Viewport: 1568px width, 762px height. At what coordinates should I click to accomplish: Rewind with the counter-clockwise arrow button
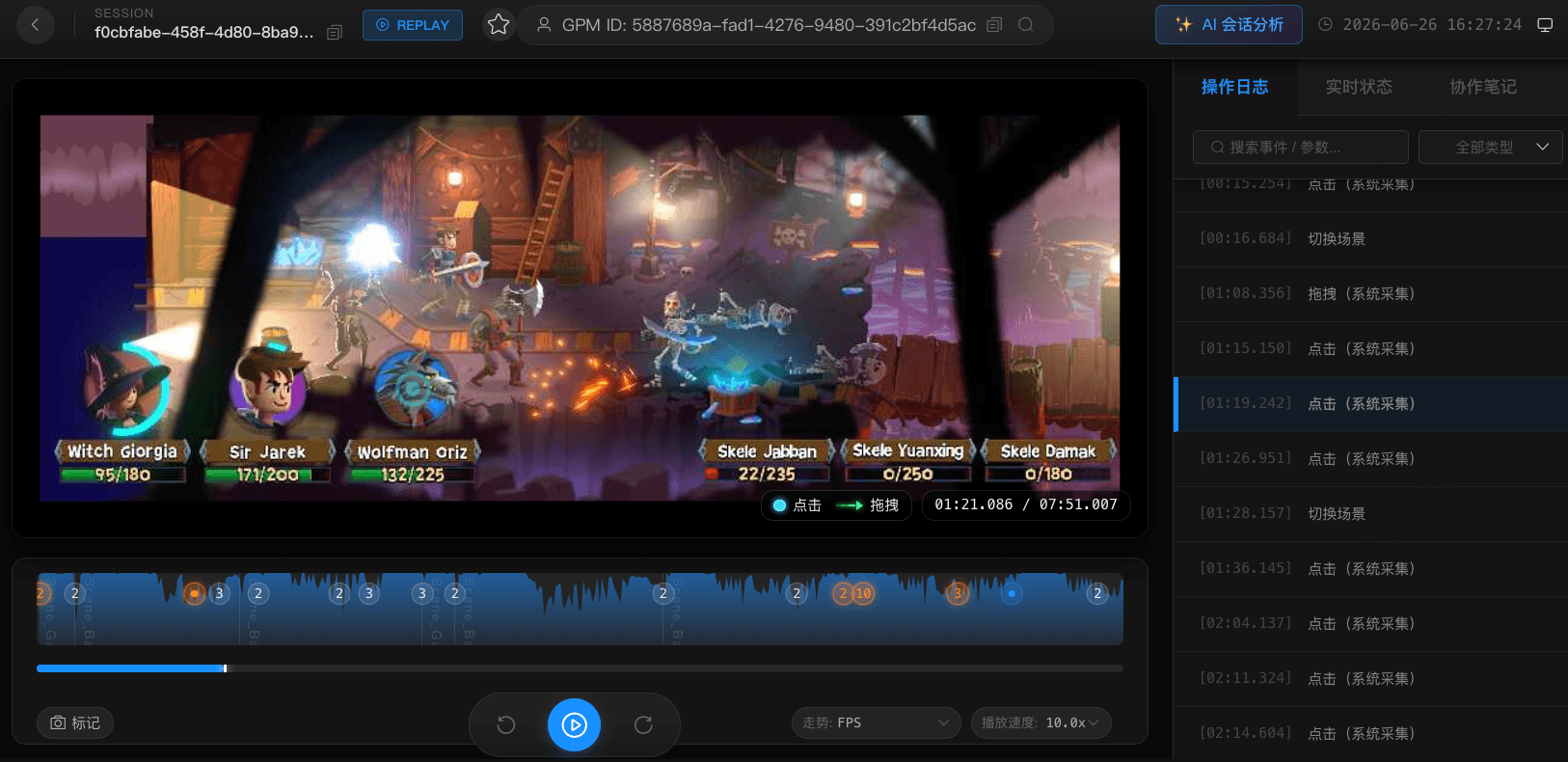(506, 724)
